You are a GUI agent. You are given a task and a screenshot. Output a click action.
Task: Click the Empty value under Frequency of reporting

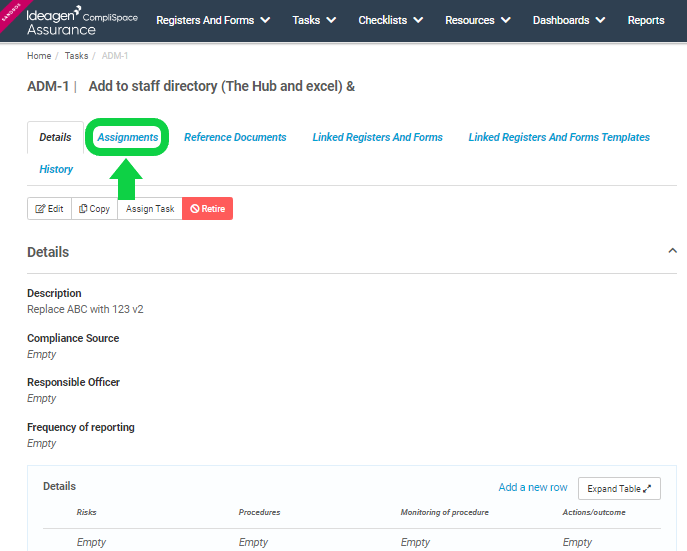(x=42, y=443)
